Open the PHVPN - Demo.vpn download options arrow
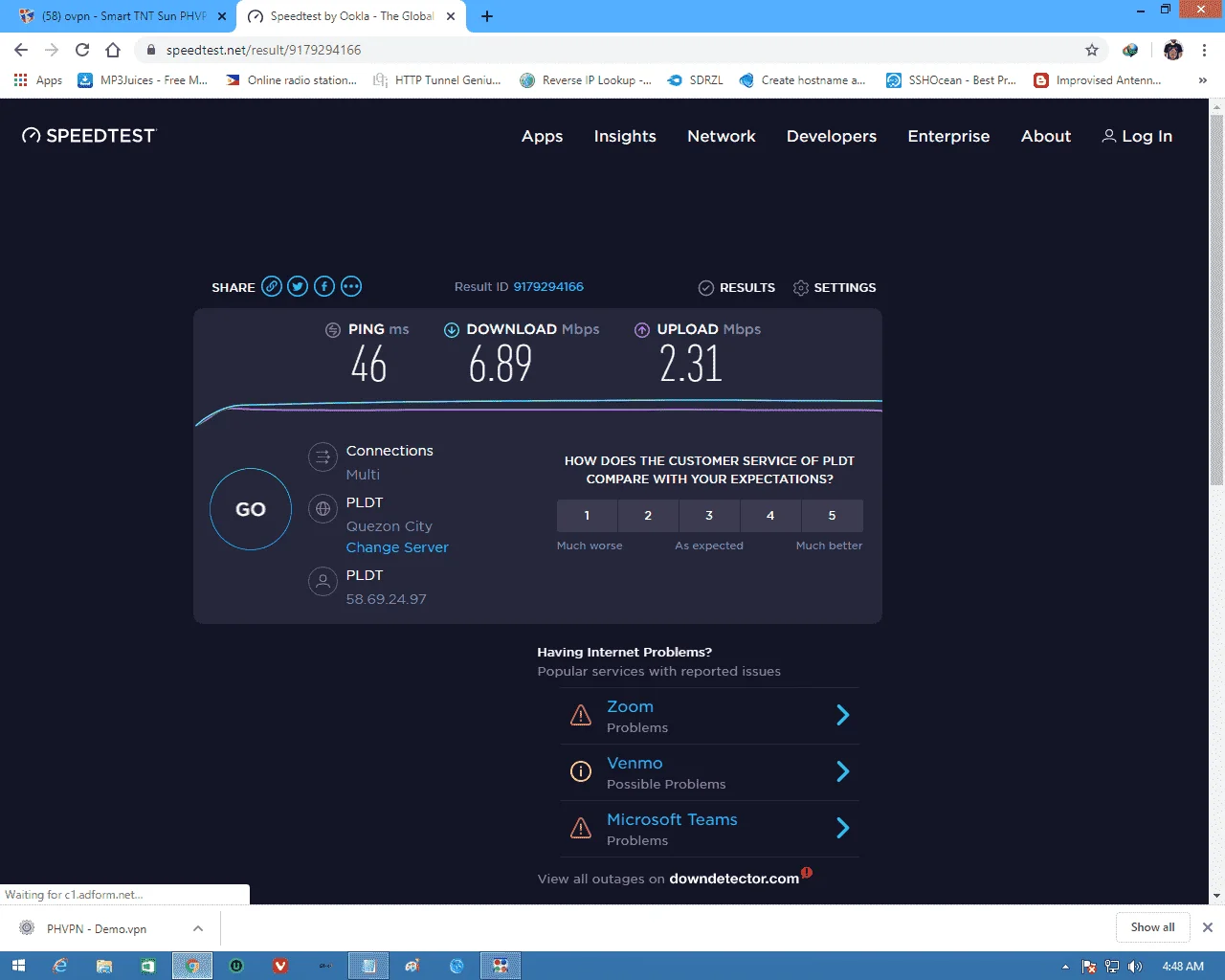Screen dimensions: 1225x980 point(197,928)
